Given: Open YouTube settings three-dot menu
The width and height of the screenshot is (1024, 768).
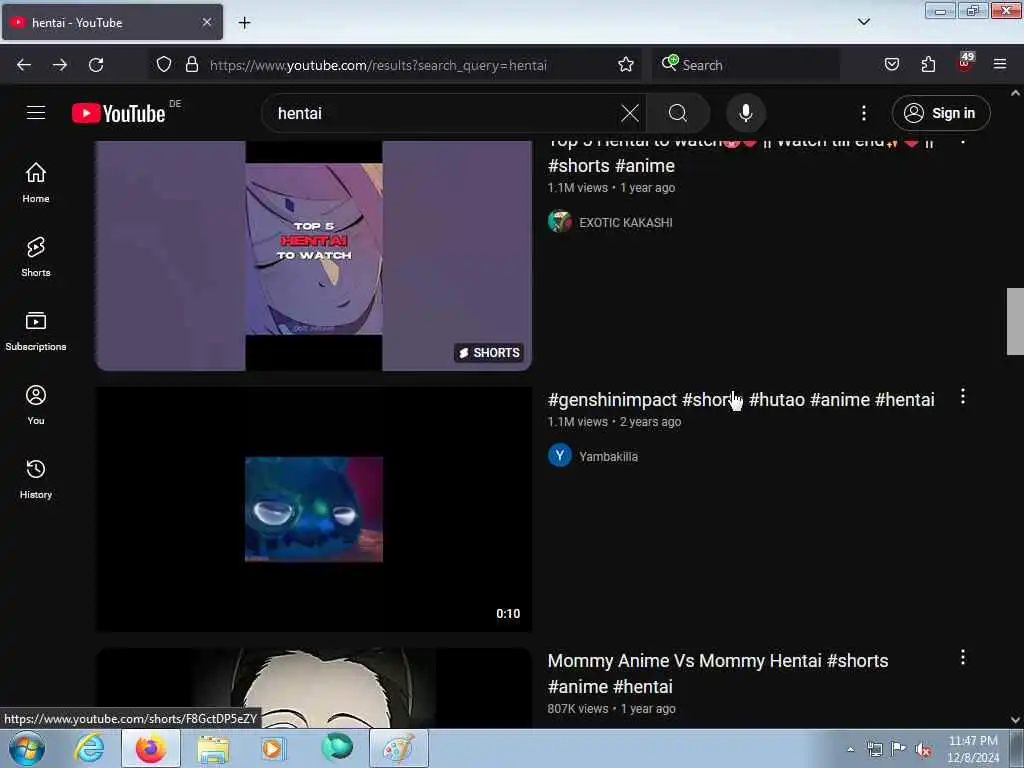Looking at the screenshot, I should point(863,113).
